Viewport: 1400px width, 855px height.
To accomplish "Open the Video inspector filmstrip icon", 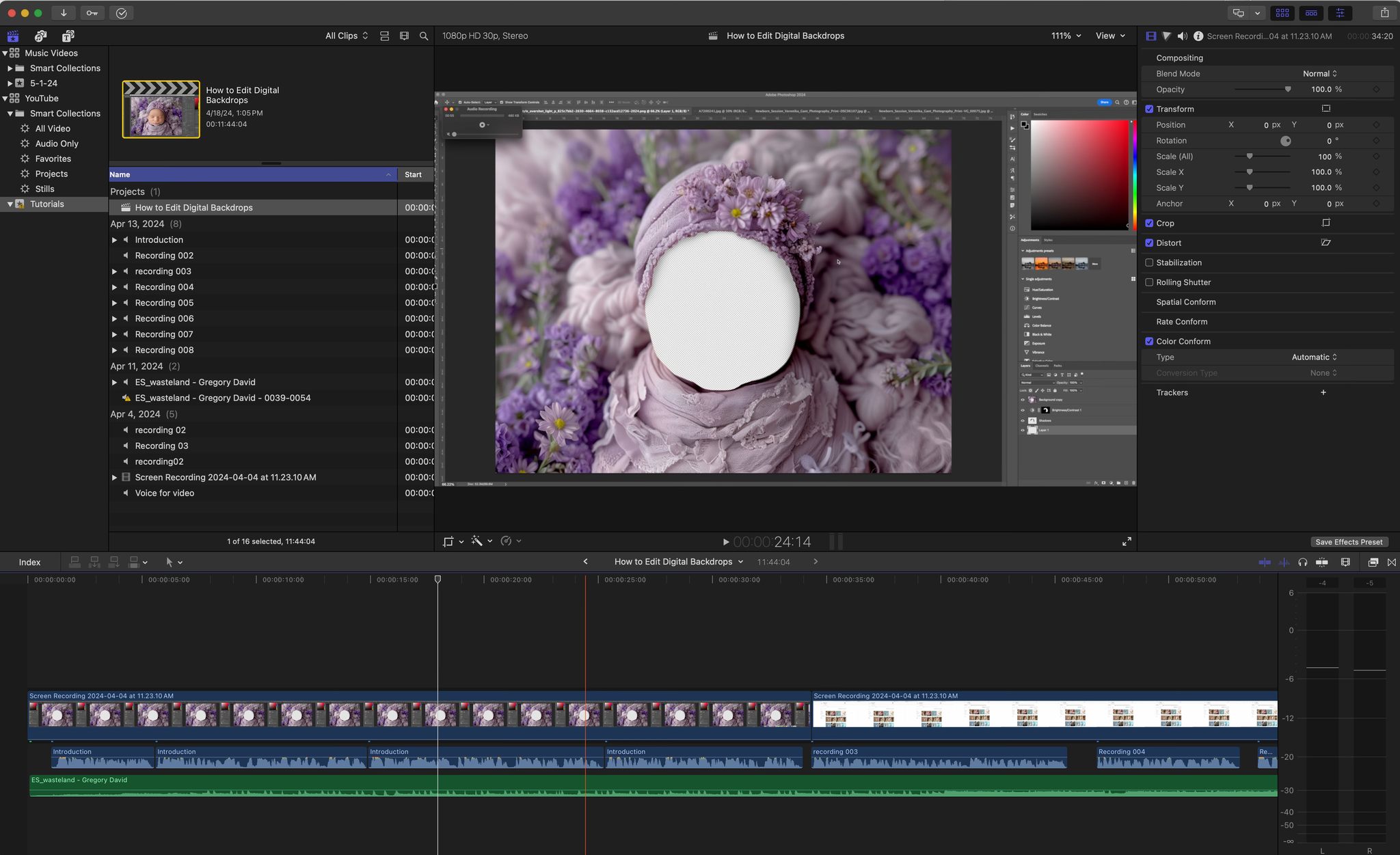I will pos(1151,36).
